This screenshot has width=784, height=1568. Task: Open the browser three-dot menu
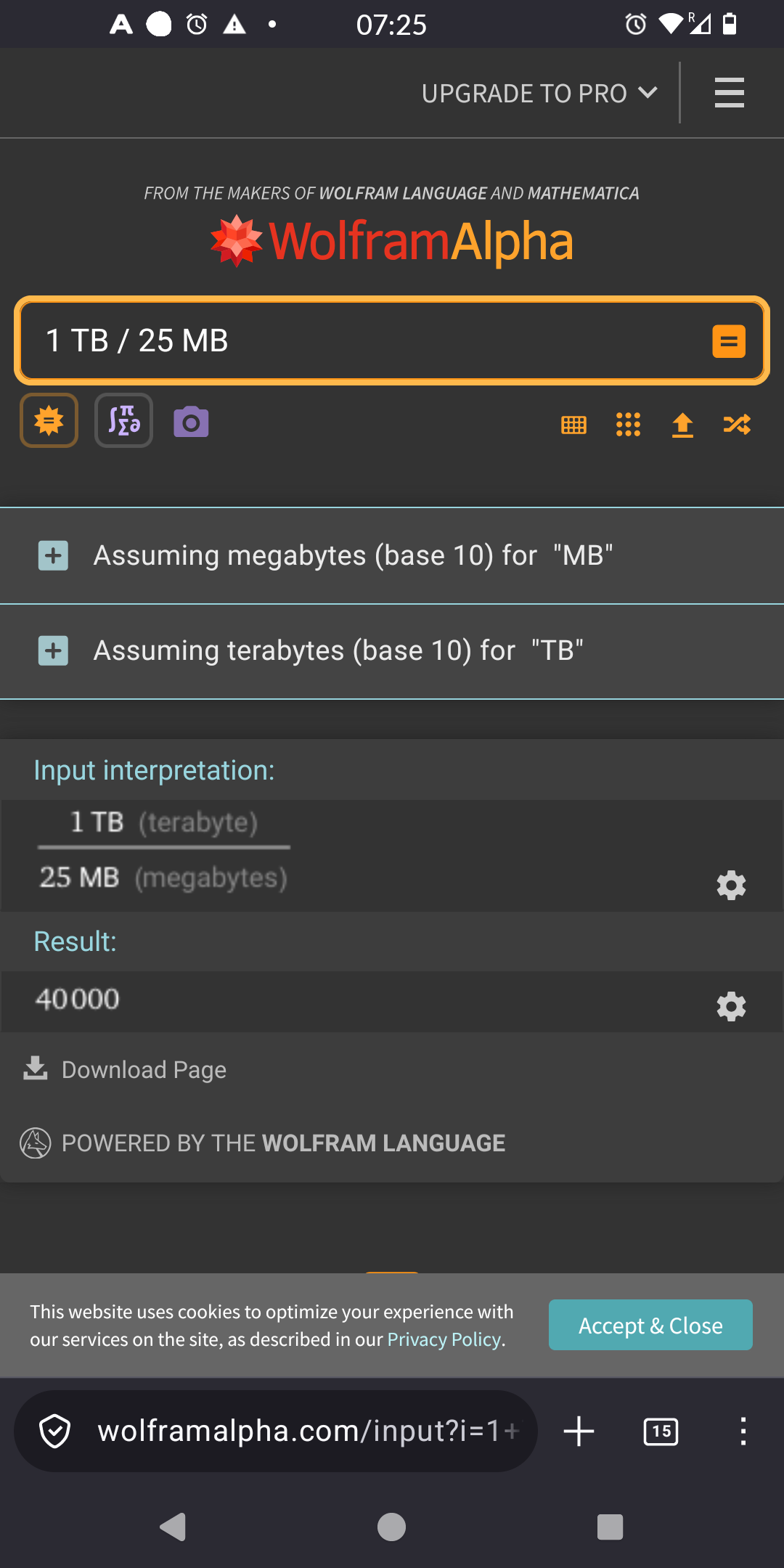click(743, 1432)
